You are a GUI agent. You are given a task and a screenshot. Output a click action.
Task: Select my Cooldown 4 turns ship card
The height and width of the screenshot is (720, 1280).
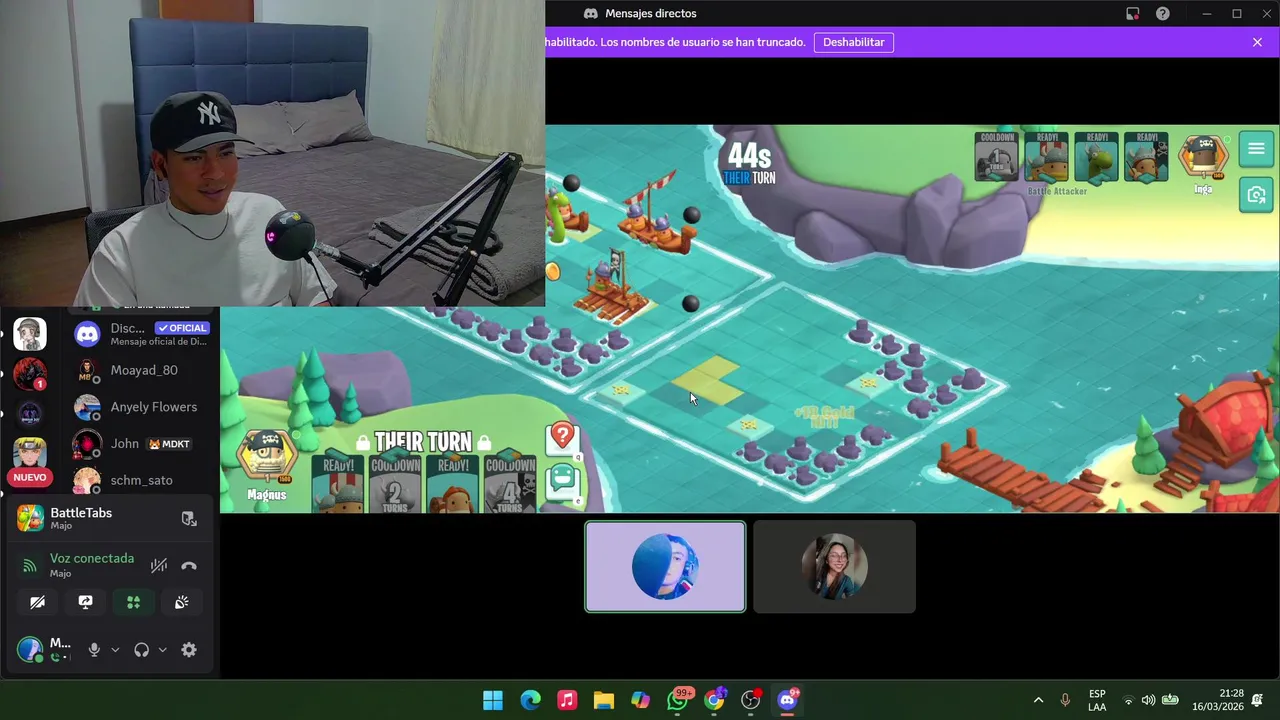[x=510, y=484]
